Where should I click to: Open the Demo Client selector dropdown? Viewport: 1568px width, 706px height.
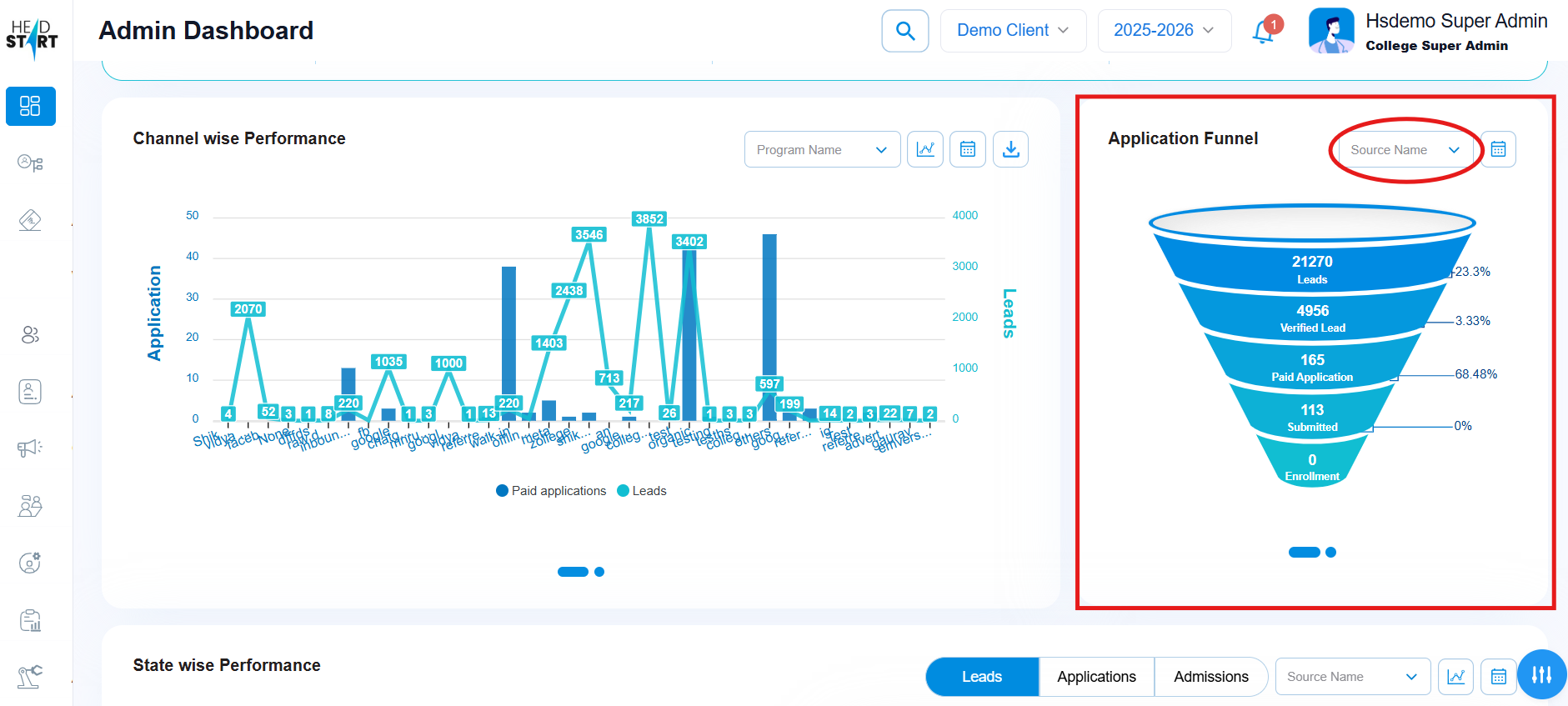tap(1012, 31)
